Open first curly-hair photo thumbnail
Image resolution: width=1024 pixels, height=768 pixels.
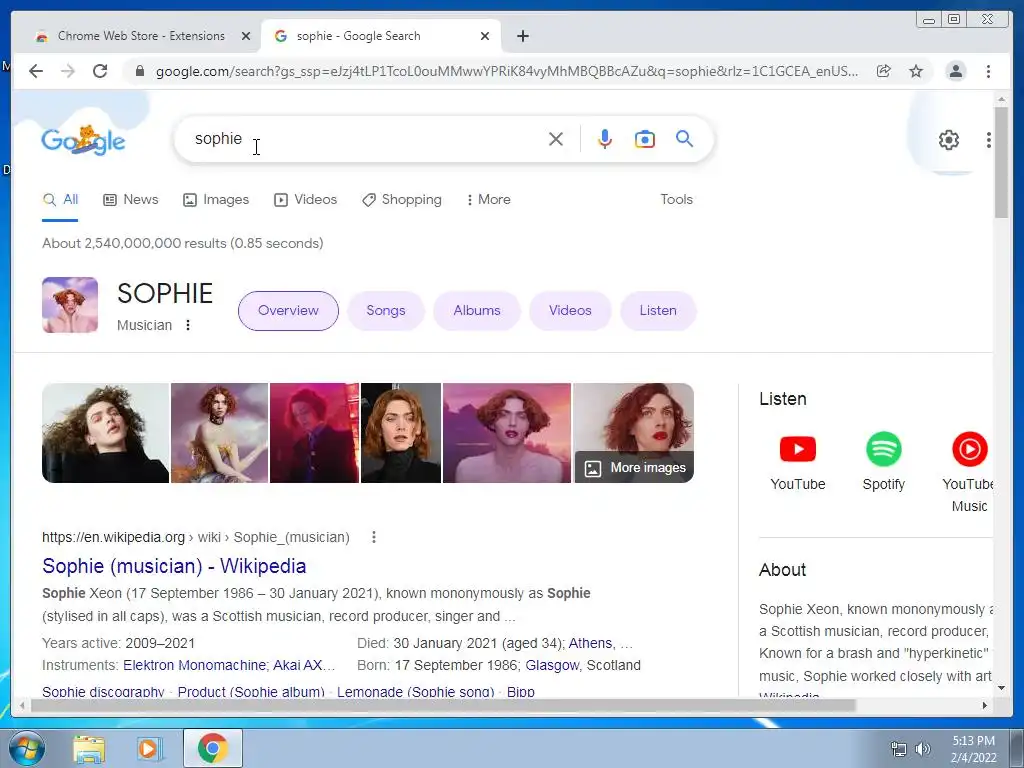(105, 433)
